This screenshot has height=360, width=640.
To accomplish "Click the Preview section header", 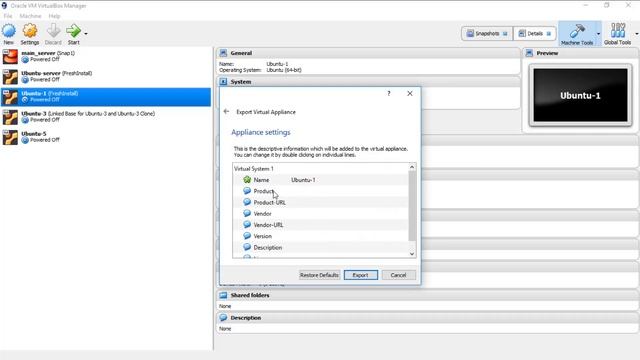I will 580,53.
